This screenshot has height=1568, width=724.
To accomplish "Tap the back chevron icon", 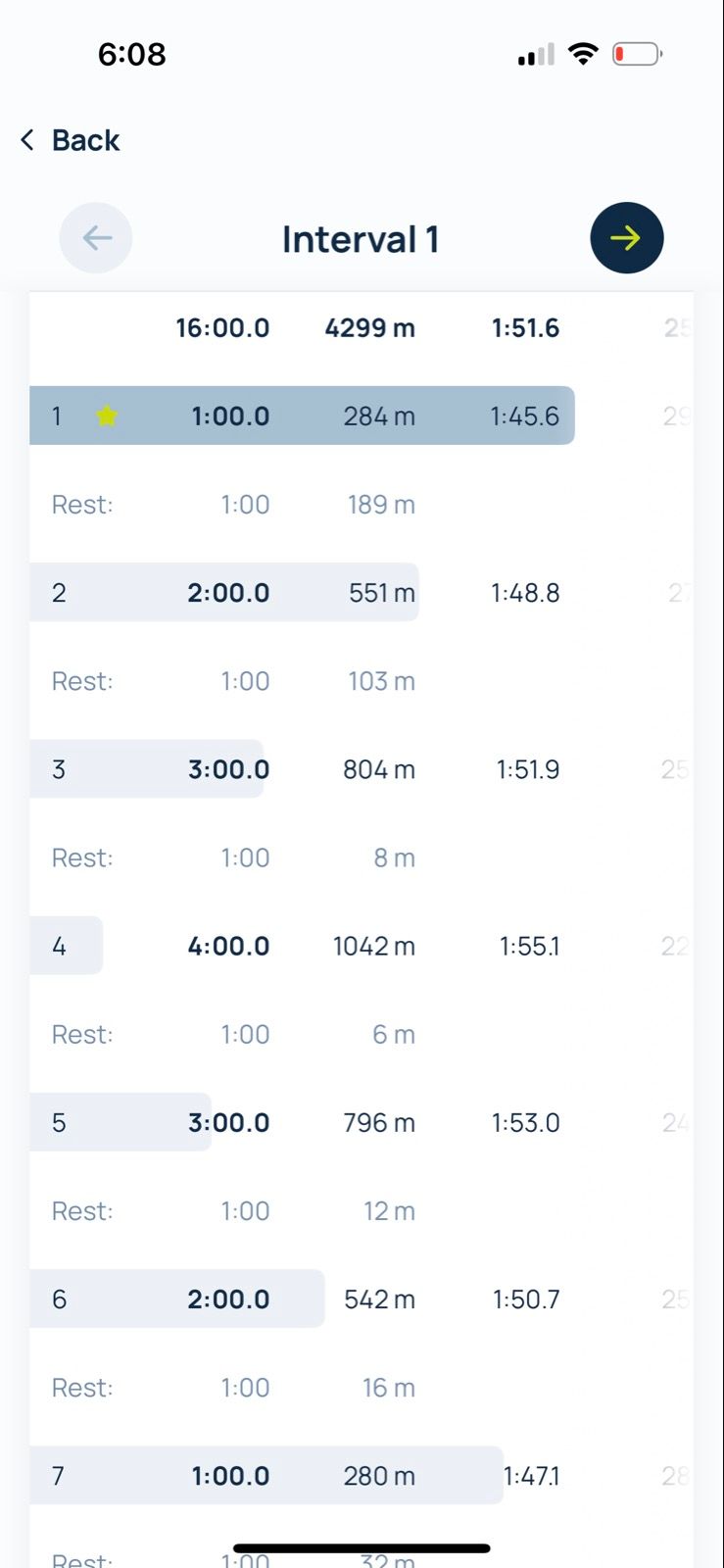I will coord(27,140).
